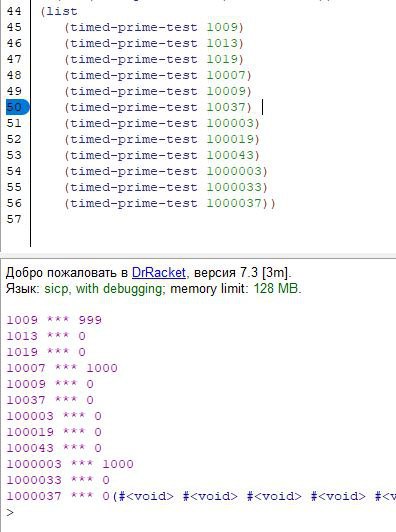This screenshot has width=396, height=532.
Task: Open the DrRacket link in welcome message
Action: [x=158, y=273]
